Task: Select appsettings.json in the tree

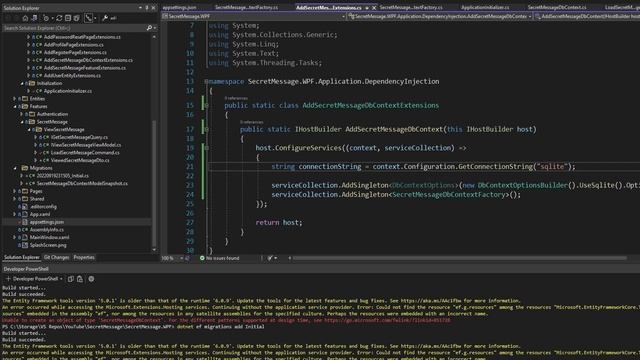Action: 47,222
